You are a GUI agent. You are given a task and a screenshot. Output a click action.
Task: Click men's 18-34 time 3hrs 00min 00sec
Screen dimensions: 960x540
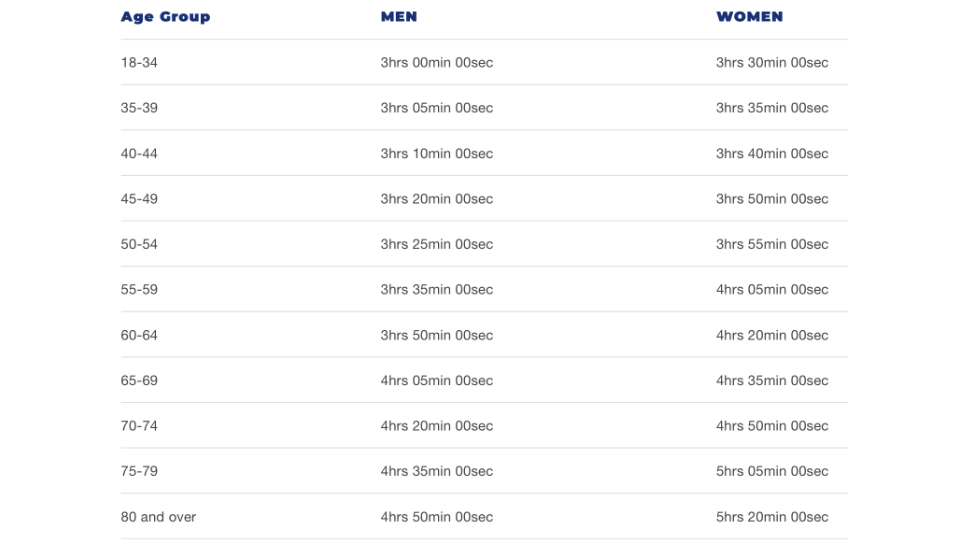click(x=436, y=62)
